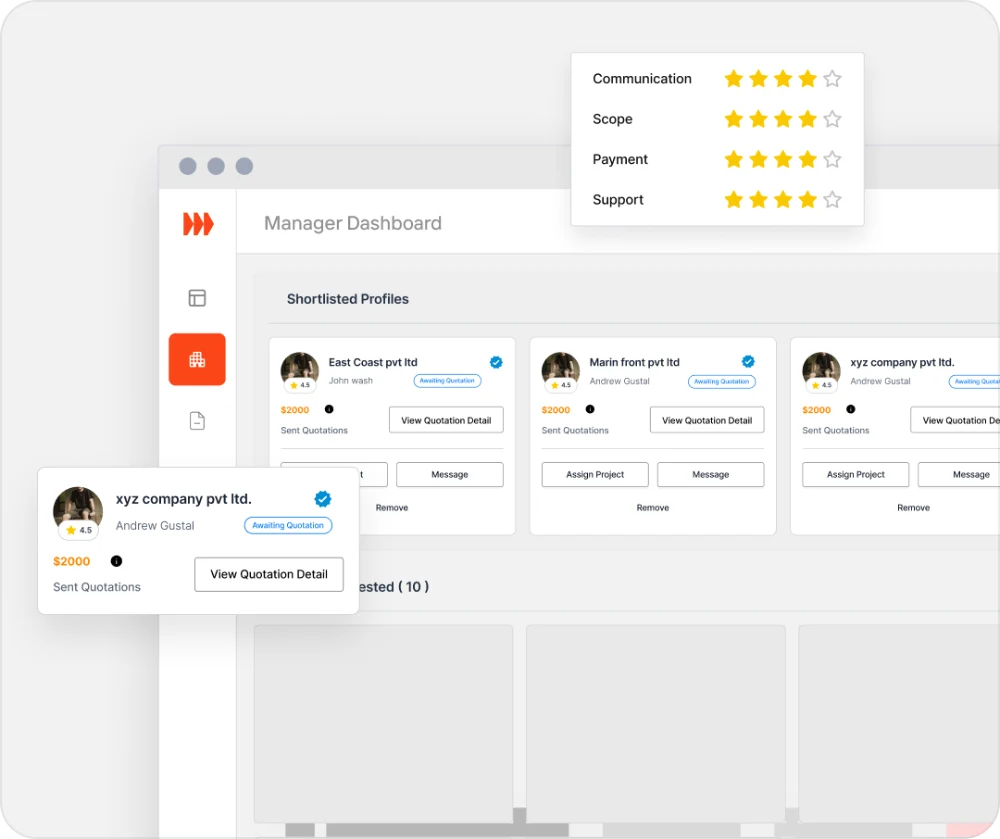Toggle the fifth star on the Payment rating

833,158
